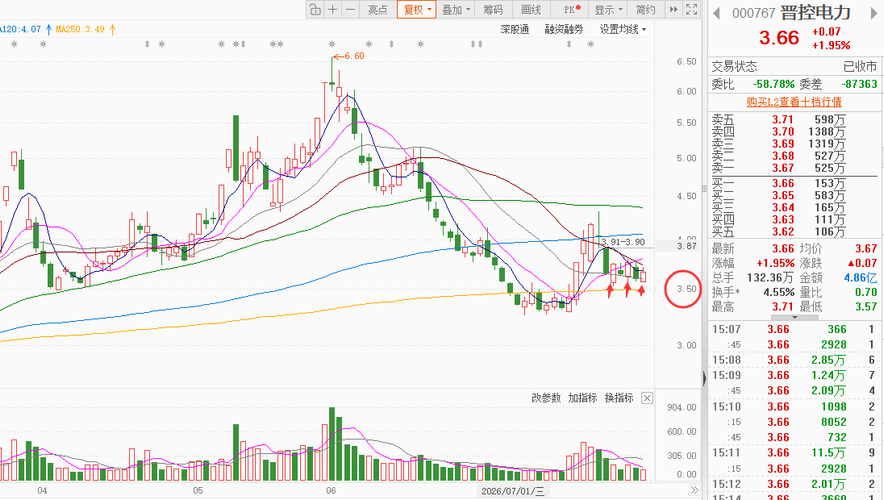
Task: Zoom in chart with plus icon
Action: [x=333, y=10]
